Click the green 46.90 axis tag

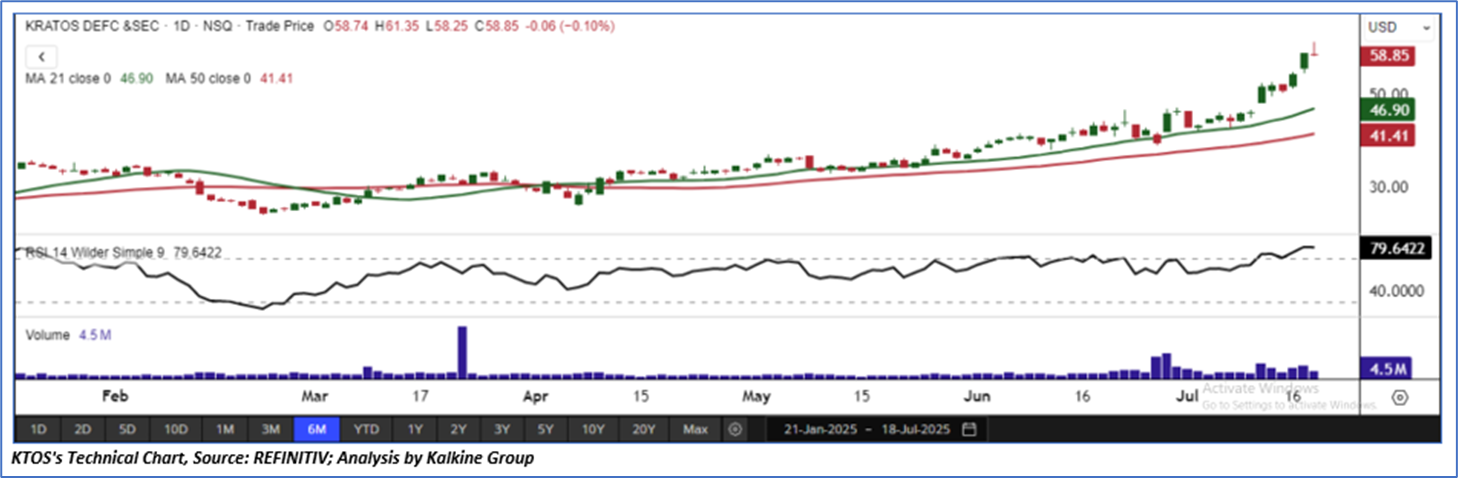(1388, 108)
